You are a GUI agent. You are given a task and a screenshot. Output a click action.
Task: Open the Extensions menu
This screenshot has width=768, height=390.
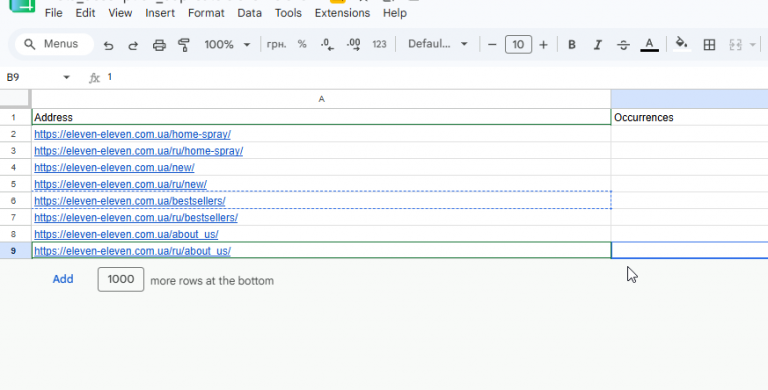coord(342,13)
